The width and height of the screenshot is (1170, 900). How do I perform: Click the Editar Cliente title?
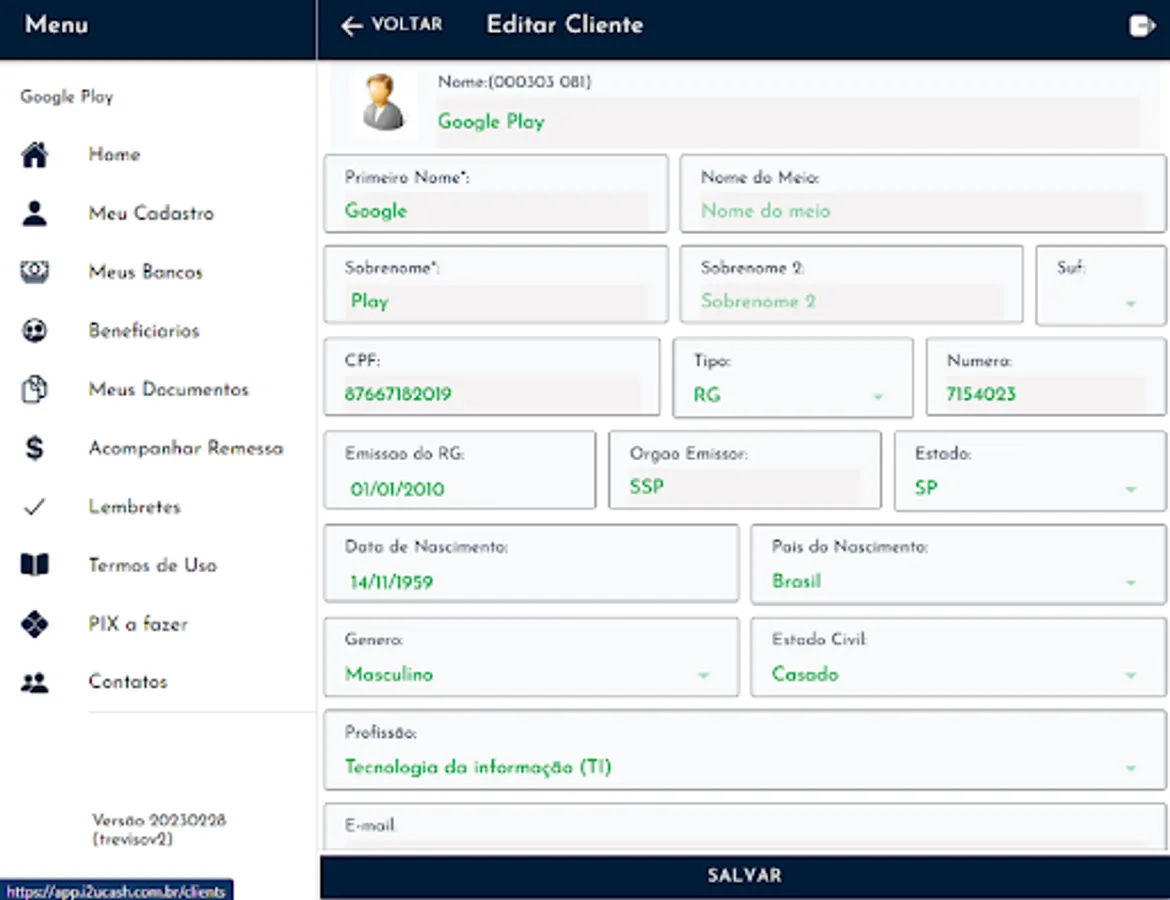[565, 25]
